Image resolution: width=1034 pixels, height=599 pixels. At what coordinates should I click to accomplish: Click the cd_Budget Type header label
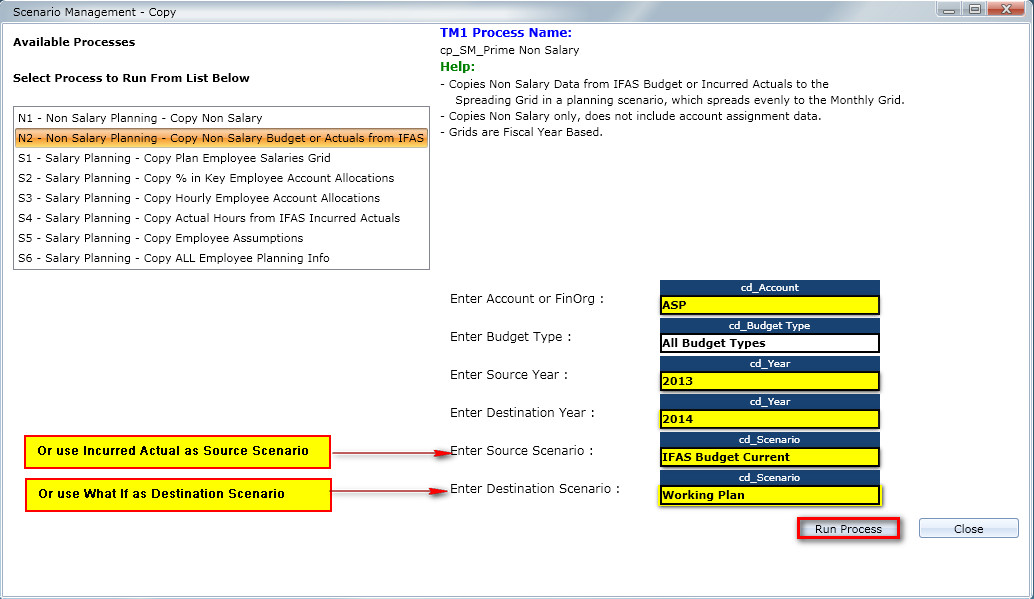[x=770, y=326]
